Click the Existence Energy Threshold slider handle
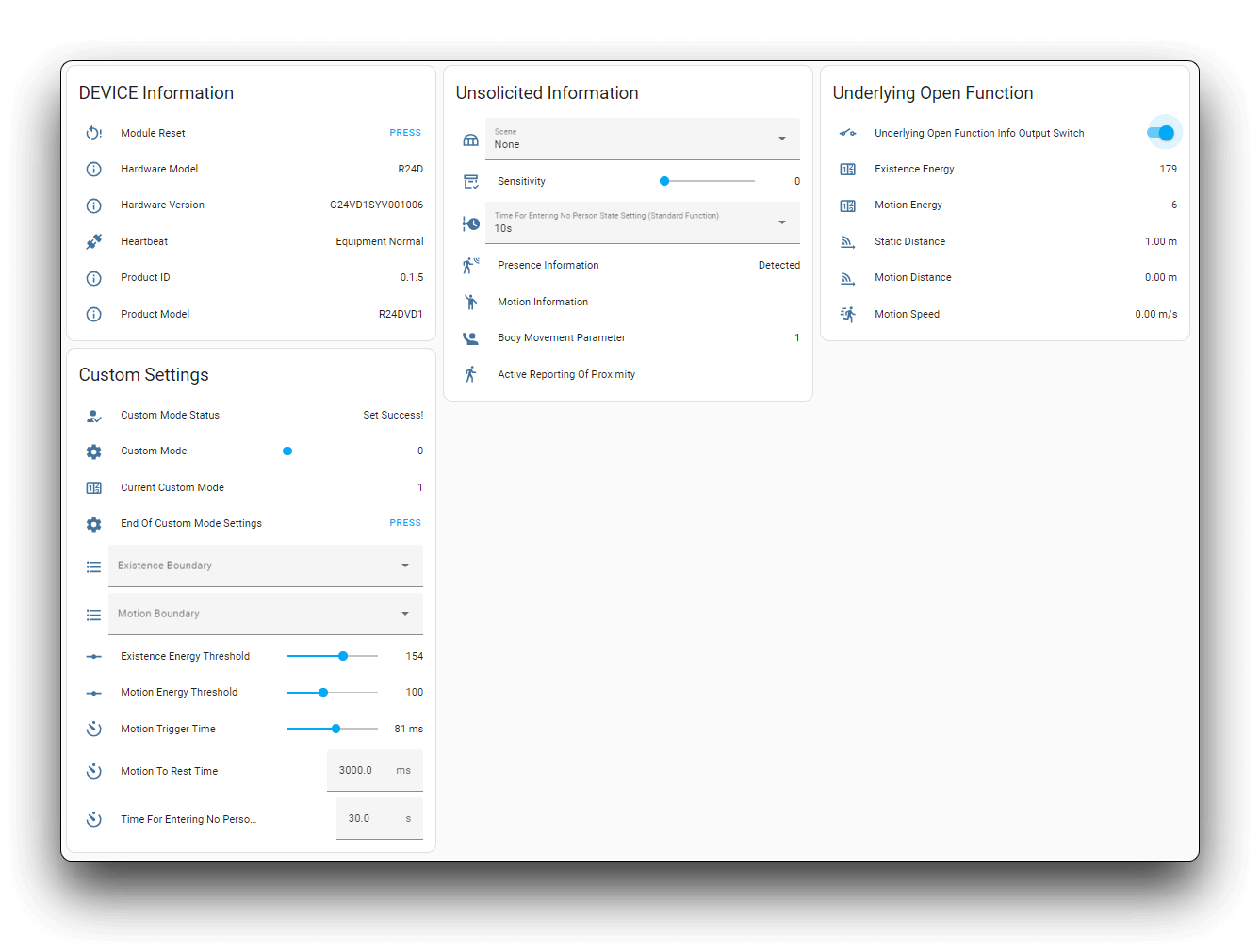Screen dimensions: 1260x952 pyautogui.click(x=343, y=656)
